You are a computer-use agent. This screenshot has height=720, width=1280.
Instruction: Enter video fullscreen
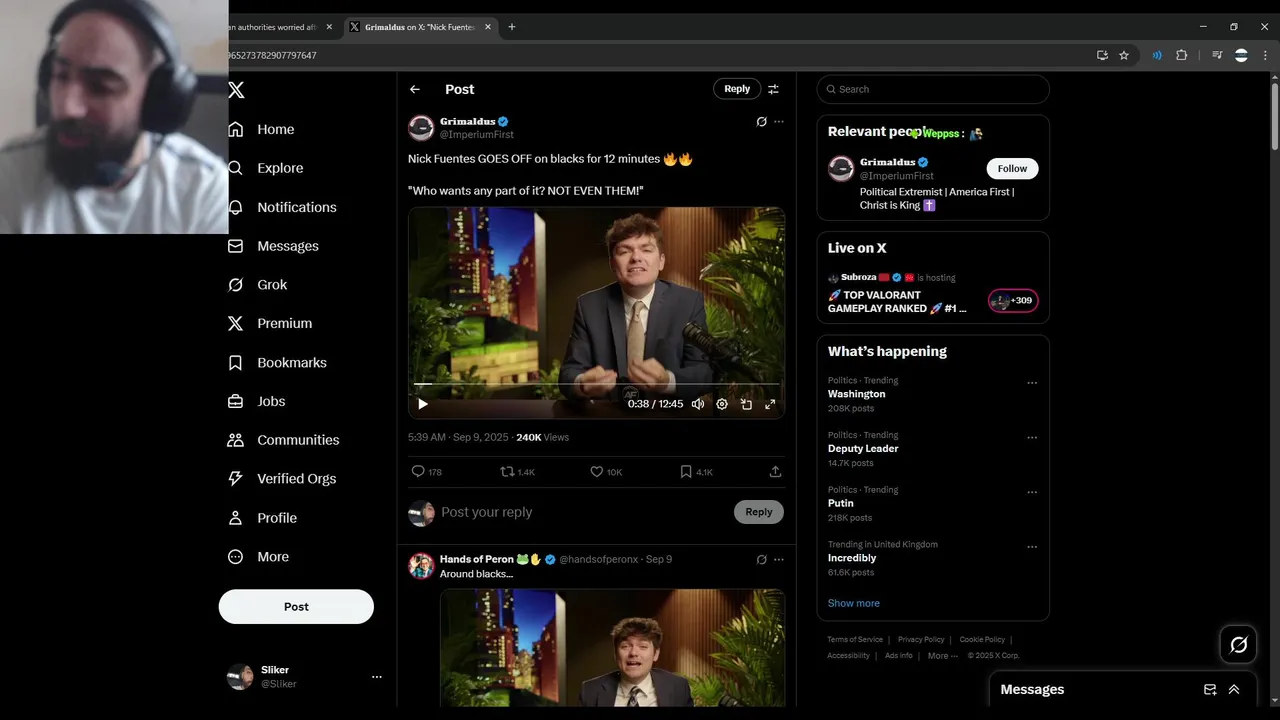click(770, 404)
